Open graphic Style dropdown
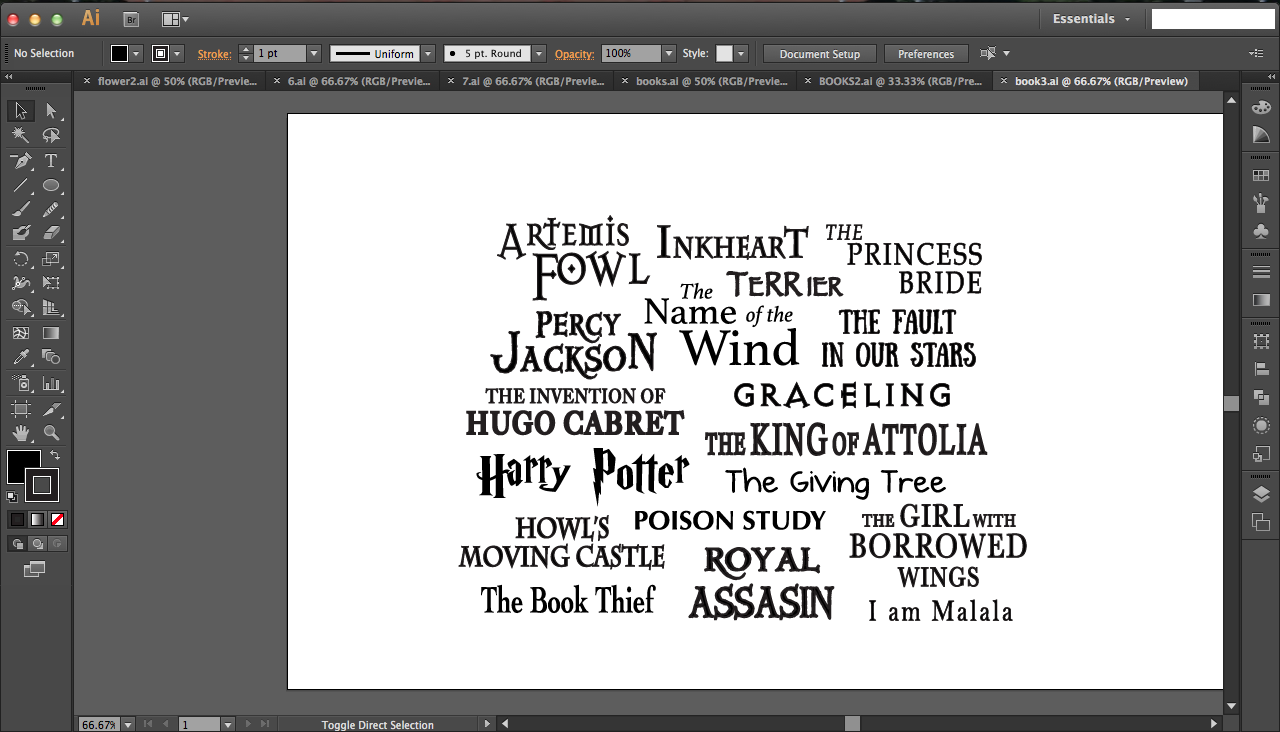Screen dimensions: 1280x732 741,54
